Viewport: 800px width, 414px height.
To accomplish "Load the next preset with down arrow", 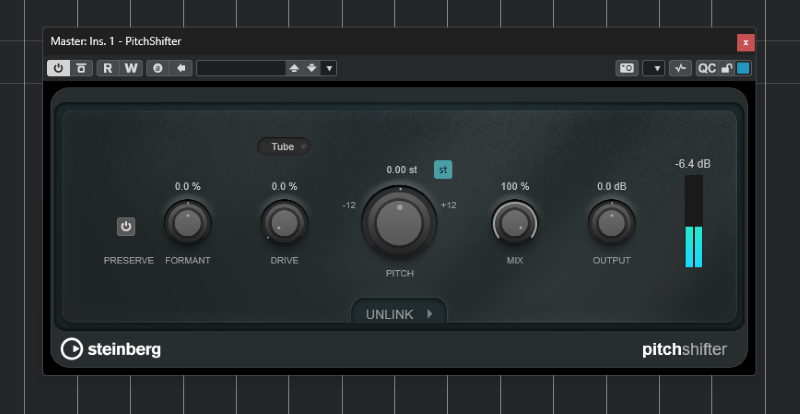I will [311, 68].
